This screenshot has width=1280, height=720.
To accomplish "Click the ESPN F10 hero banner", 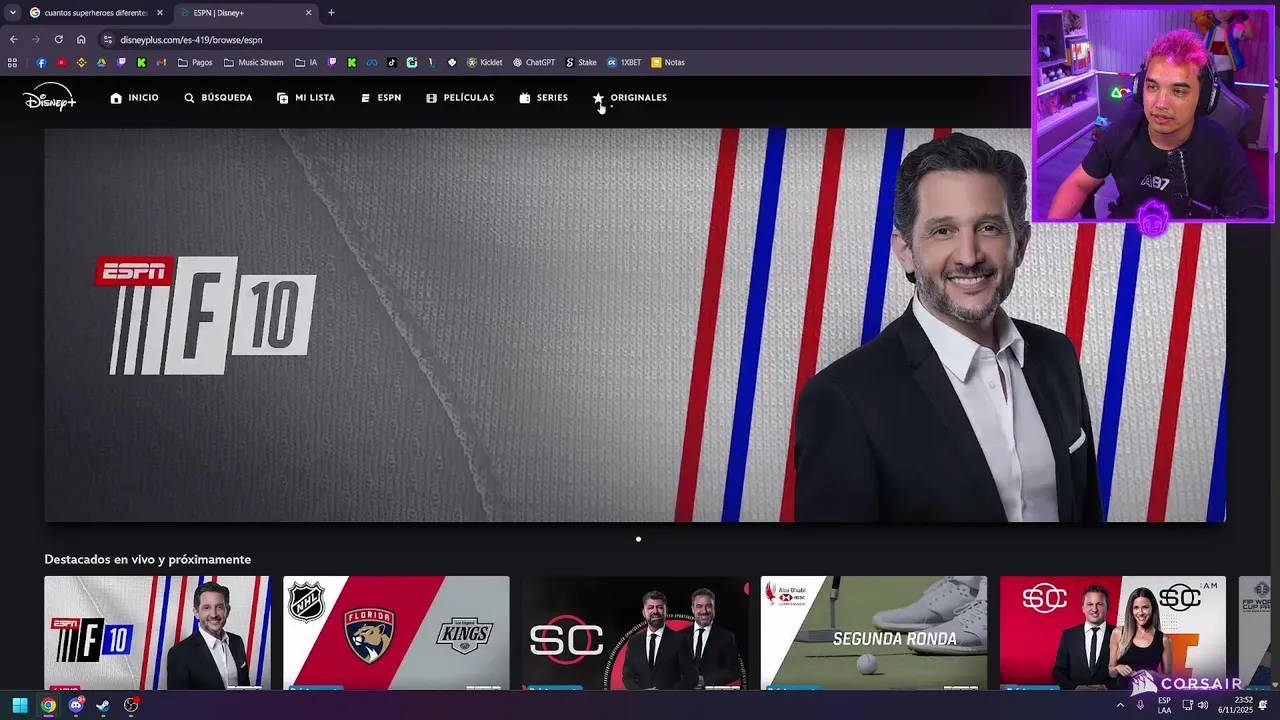I will tap(635, 325).
